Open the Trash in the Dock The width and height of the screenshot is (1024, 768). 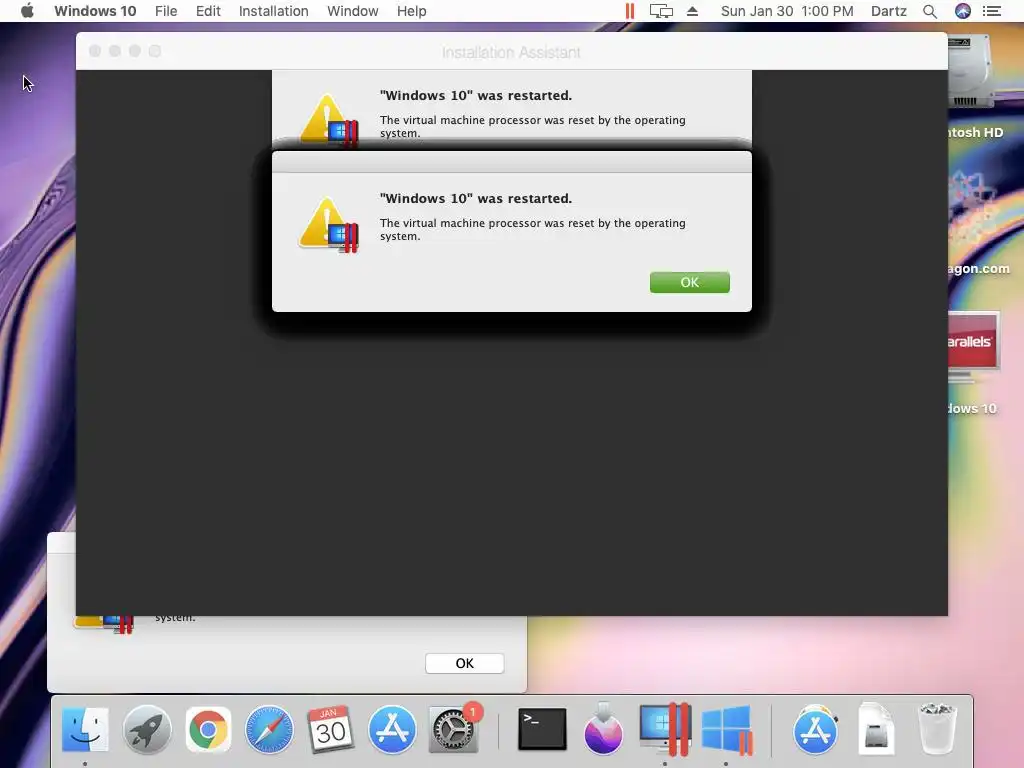937,729
